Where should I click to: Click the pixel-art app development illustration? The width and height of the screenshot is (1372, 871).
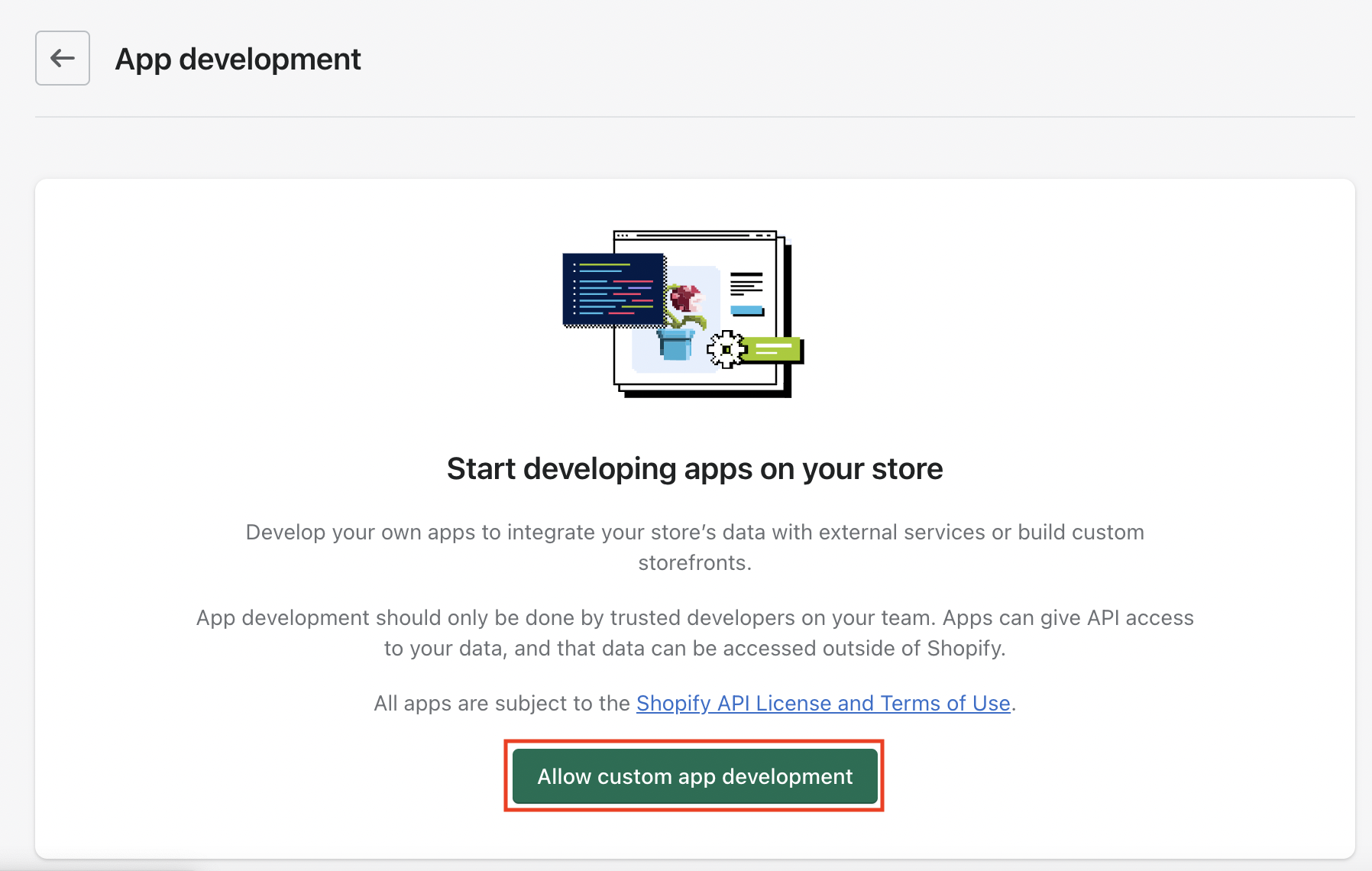coord(683,314)
